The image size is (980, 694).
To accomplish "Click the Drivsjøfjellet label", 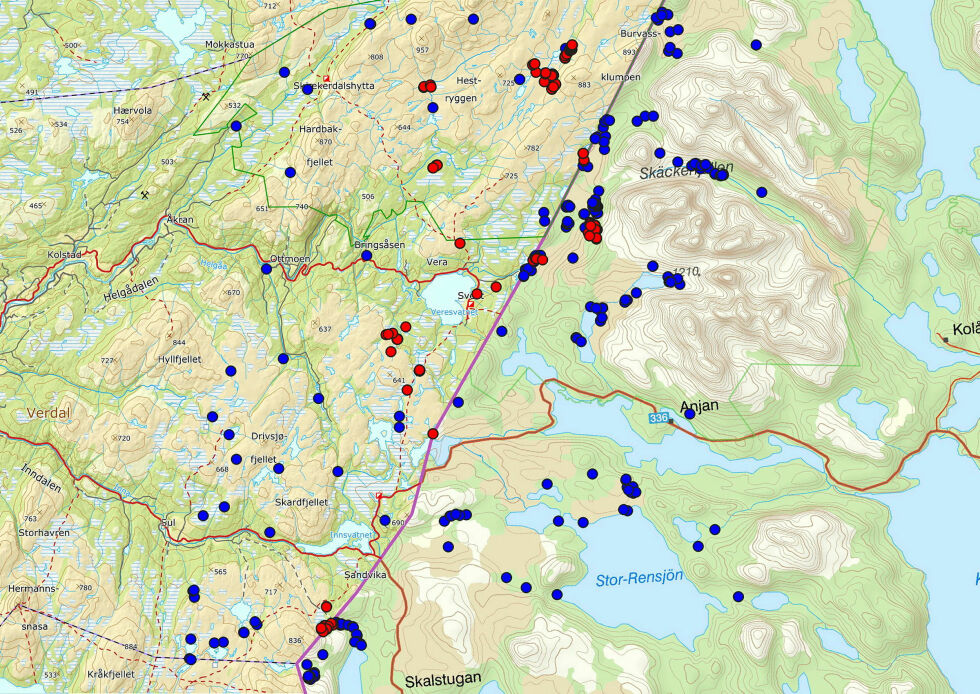I will coord(269,448).
